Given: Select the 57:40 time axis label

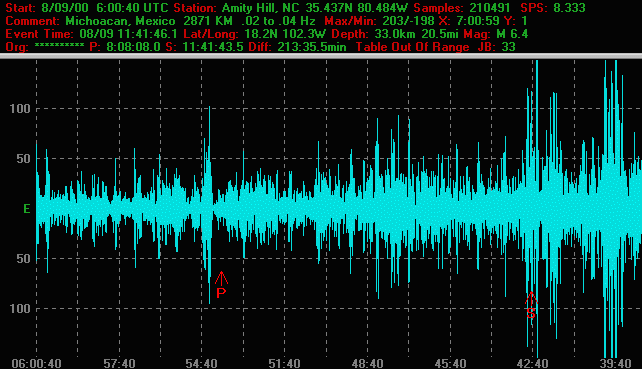Looking at the screenshot, I should tap(119, 363).
